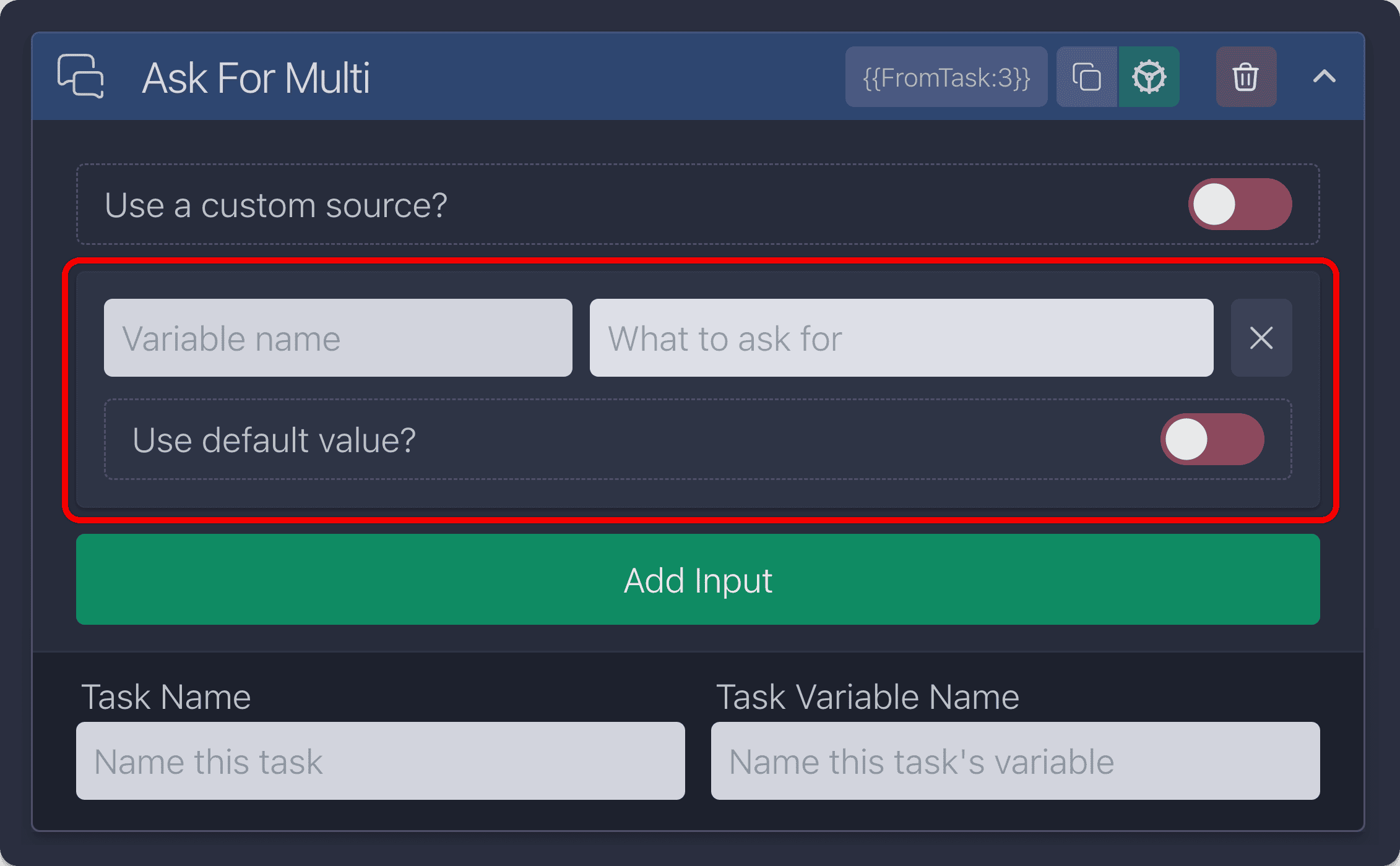
Task: Click the upward chevron in the header
Action: 1324,77
